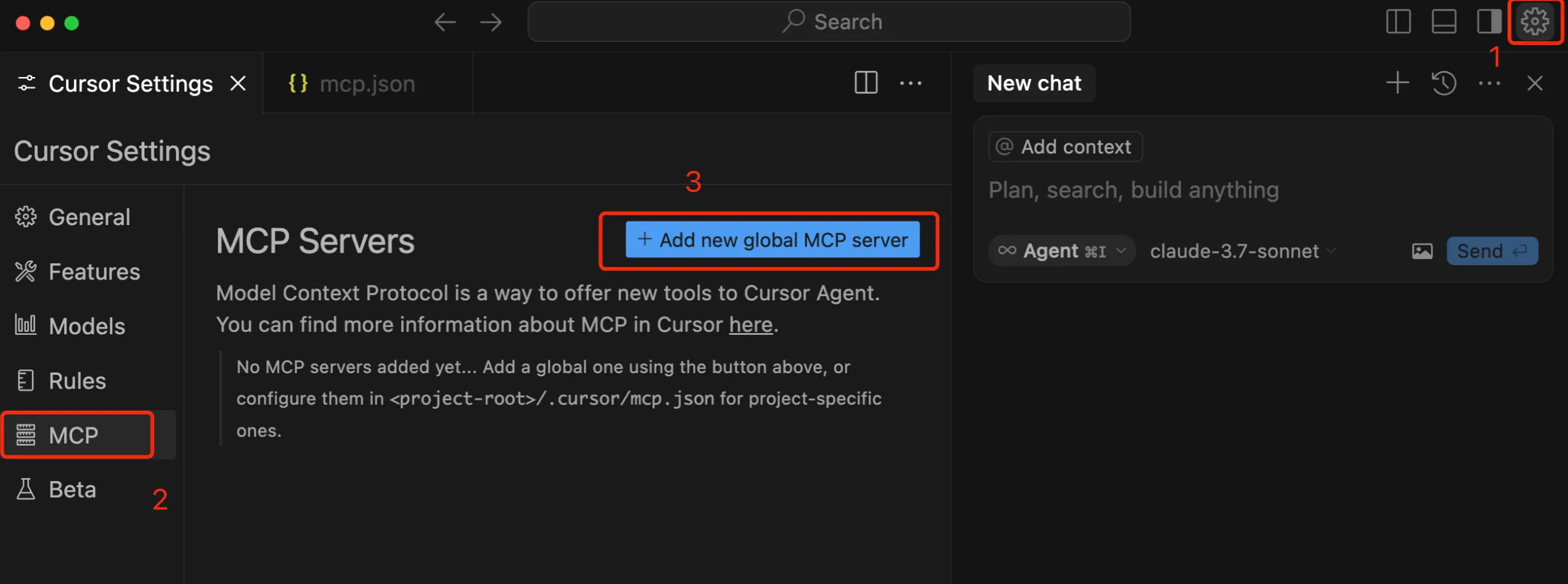Viewport: 1568px width, 584px height.
Task: Toggle the bottom panel layout icon
Action: [x=1444, y=22]
